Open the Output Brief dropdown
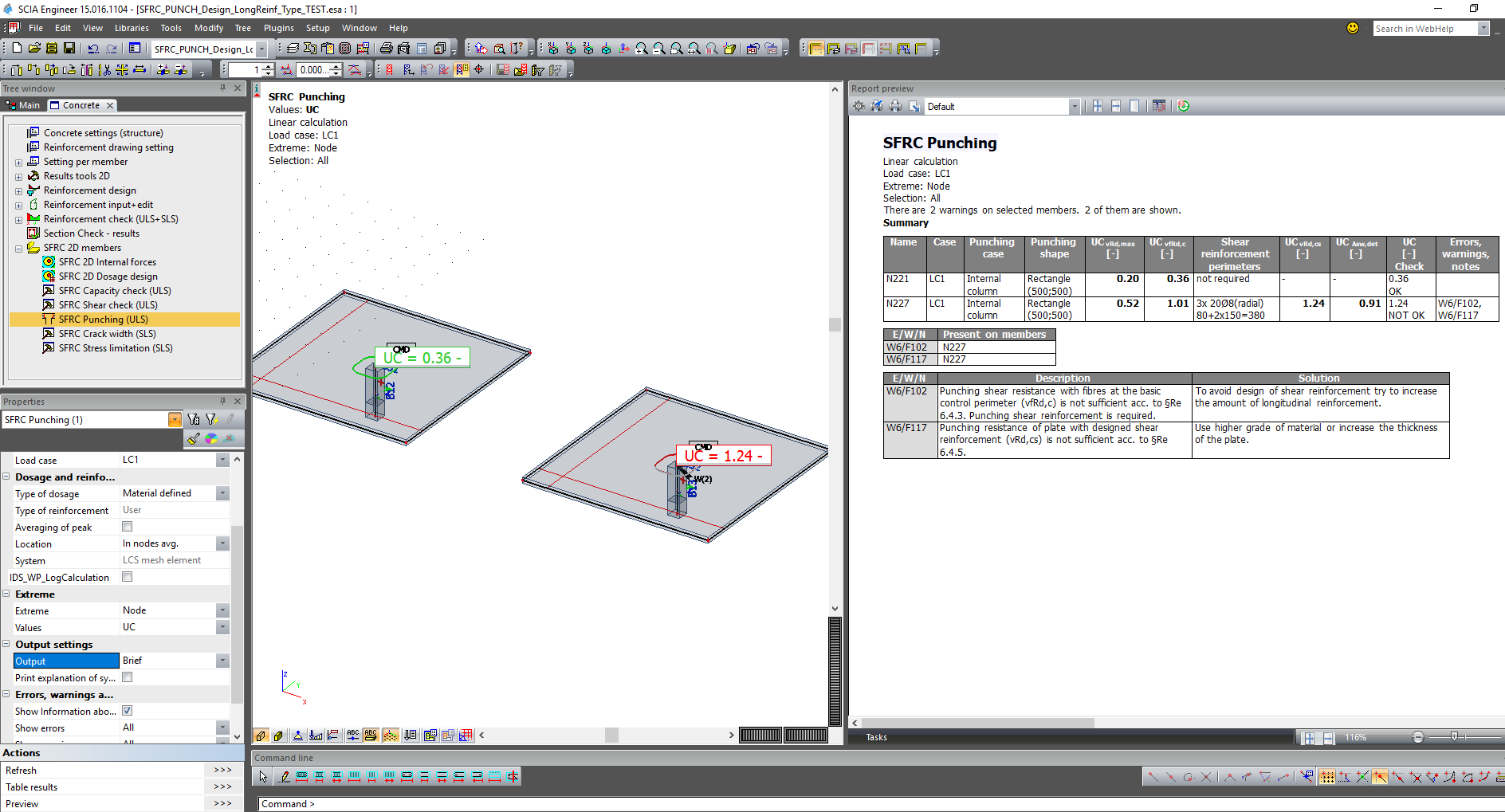This screenshot has width=1505, height=812. (x=222, y=661)
